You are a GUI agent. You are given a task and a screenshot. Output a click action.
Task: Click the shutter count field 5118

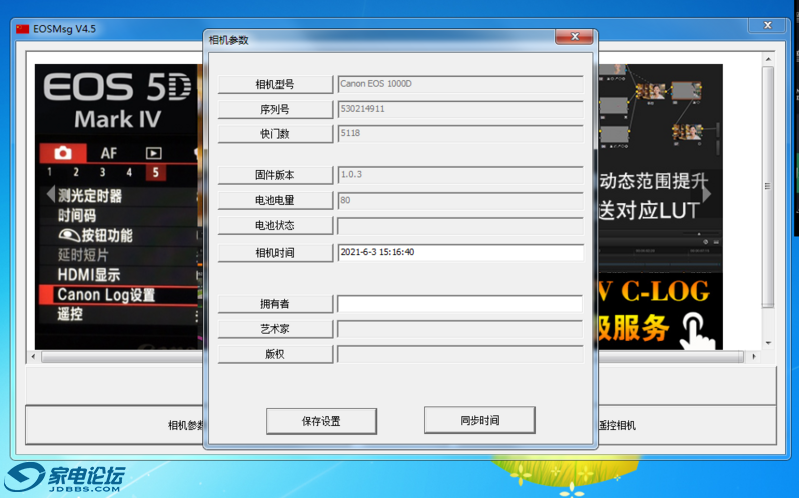[x=461, y=134]
